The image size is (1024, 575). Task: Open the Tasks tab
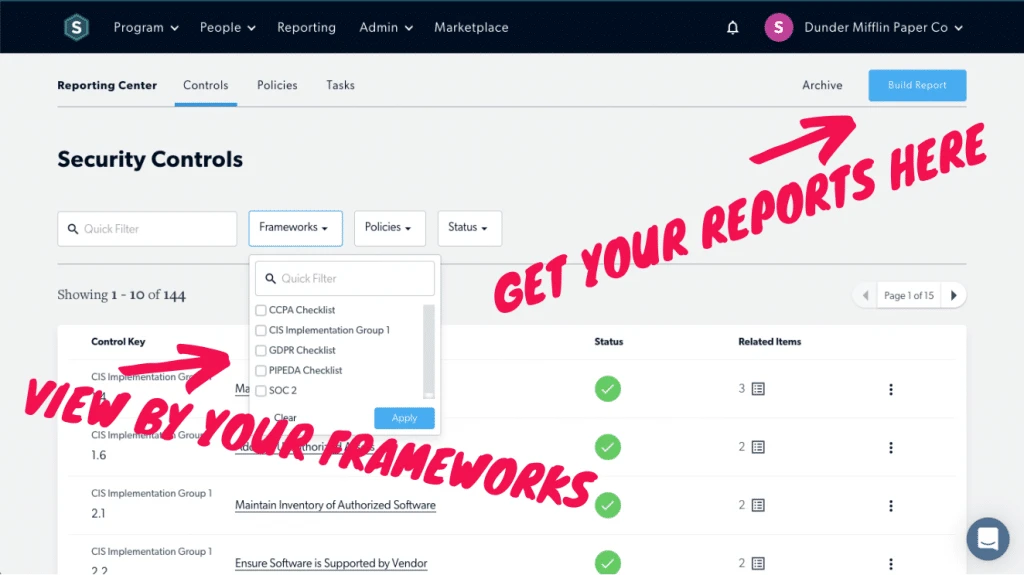pyautogui.click(x=340, y=85)
